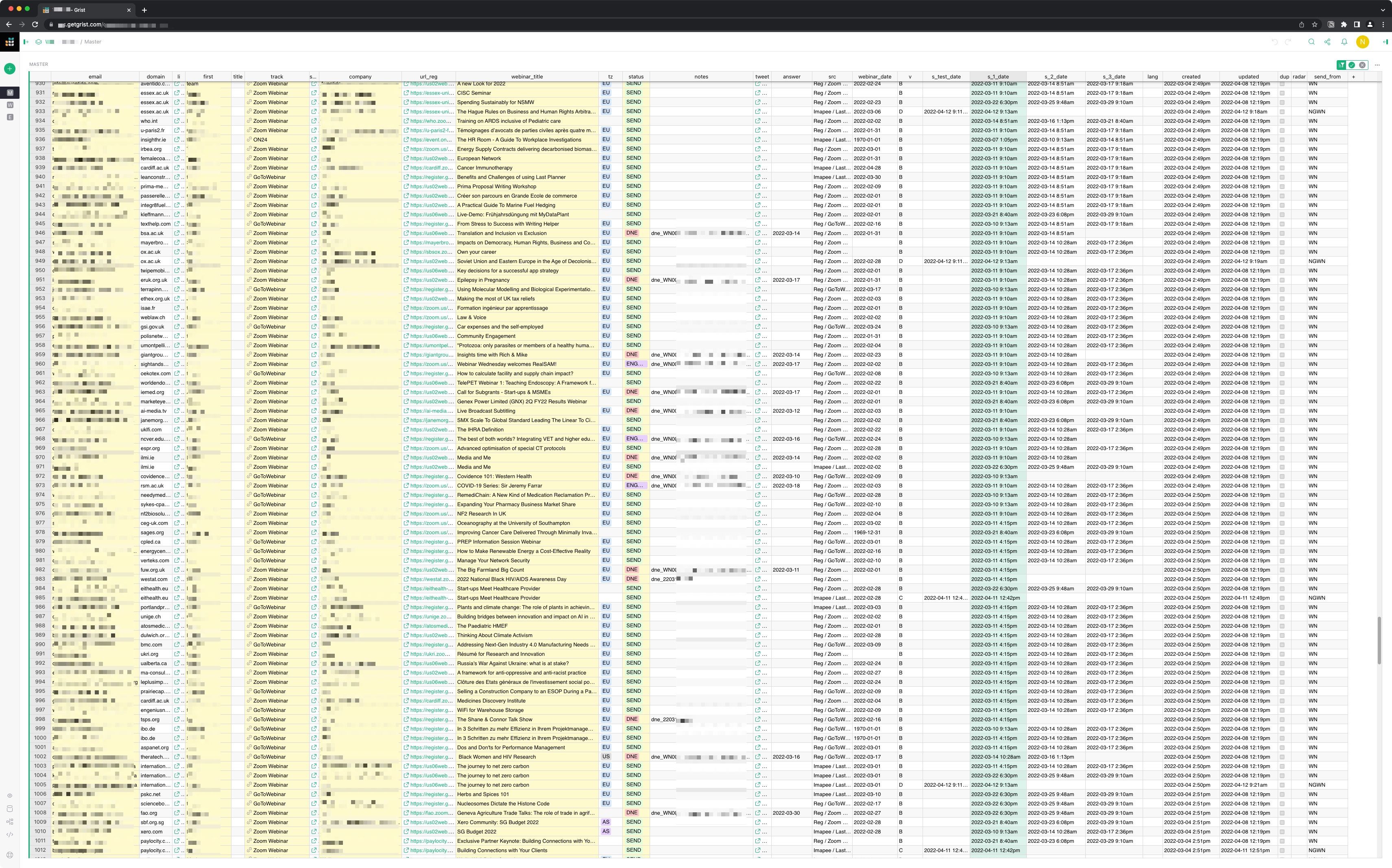Screen dimensions: 1392x868
Task: Click the vertical scrollbar thumb
Action: [1379, 641]
